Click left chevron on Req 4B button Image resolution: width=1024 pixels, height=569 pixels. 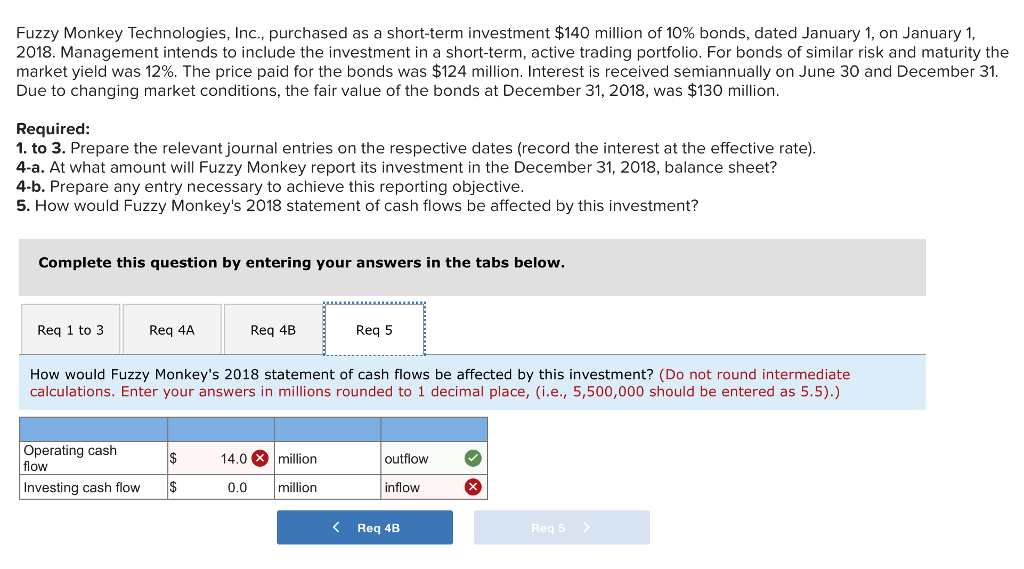(x=336, y=527)
